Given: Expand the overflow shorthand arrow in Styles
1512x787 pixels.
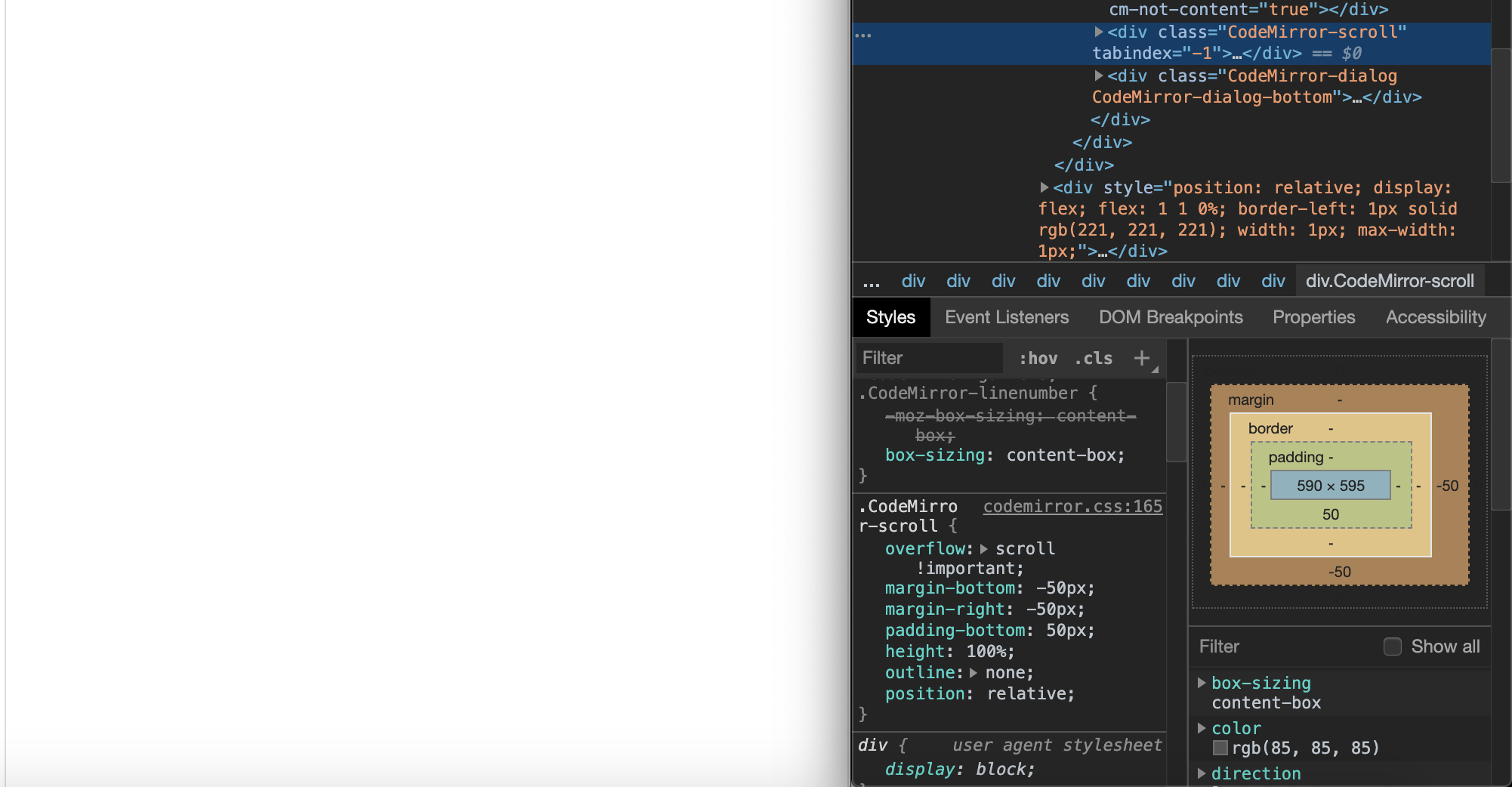Looking at the screenshot, I should 985,548.
